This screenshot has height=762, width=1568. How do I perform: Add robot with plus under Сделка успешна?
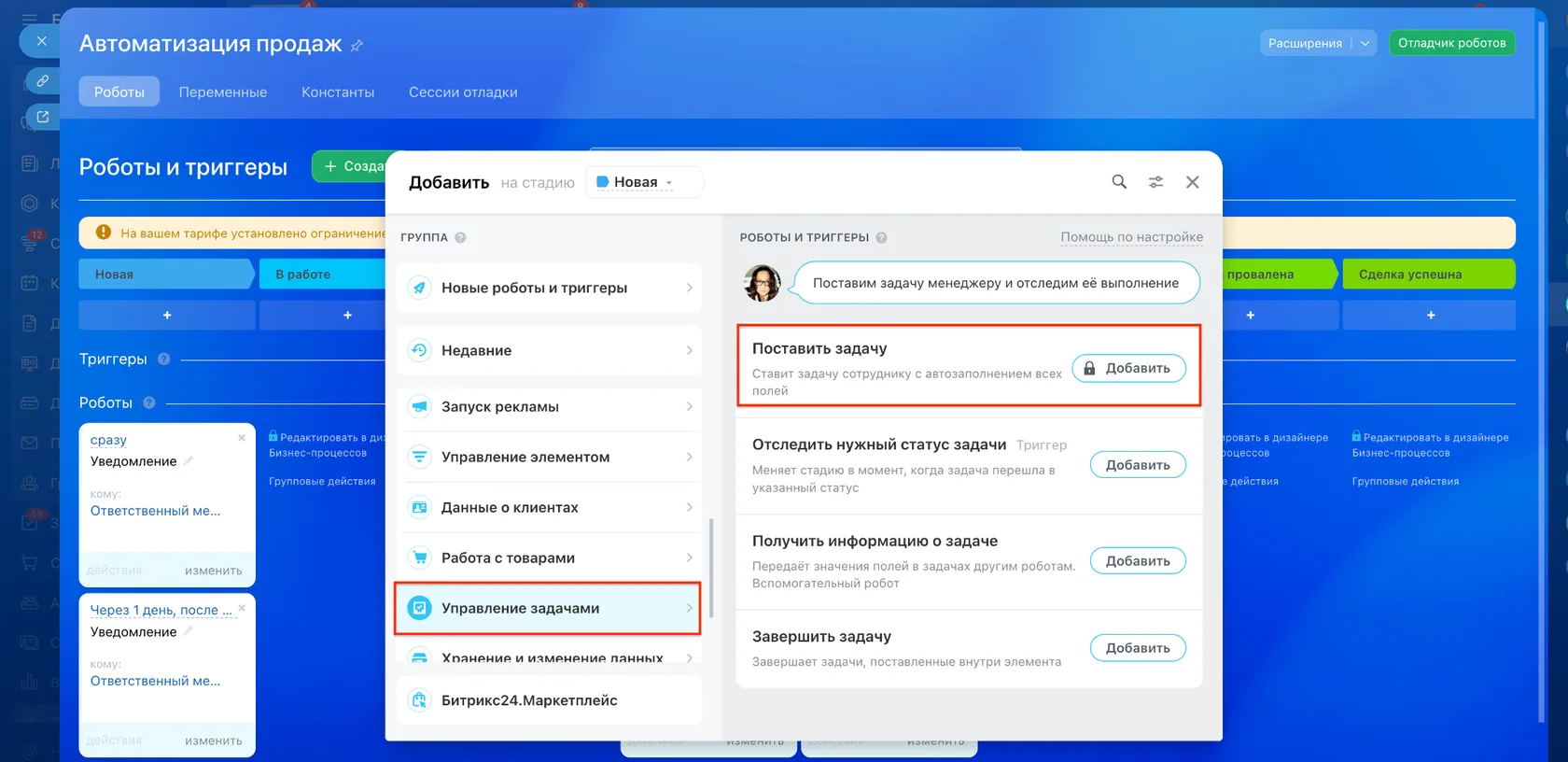[x=1430, y=316]
